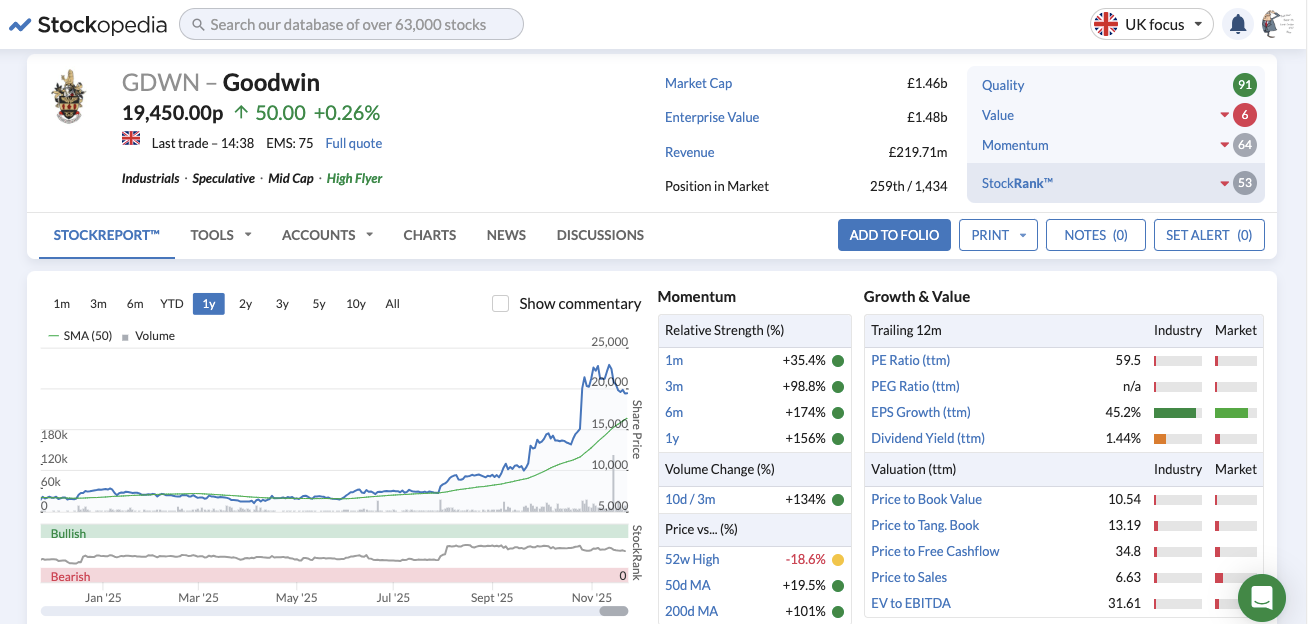Viewport: 1308px width, 624px height.
Task: Open the PRINT dropdown
Action: [x=998, y=235]
